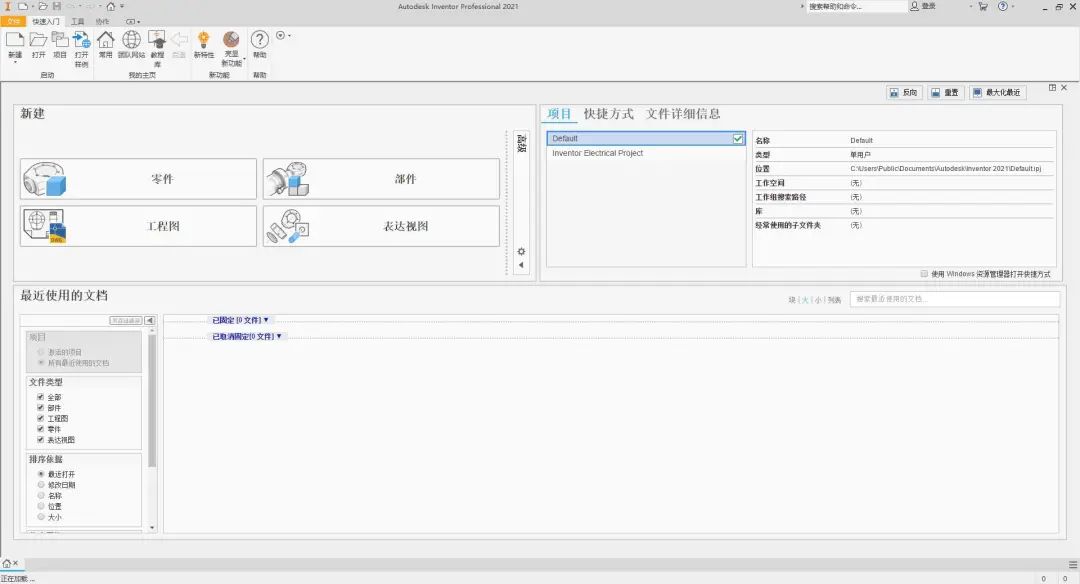1080x584 pixels.
Task: Switch to the 文件详细信息 tab
Action: [x=683, y=114]
